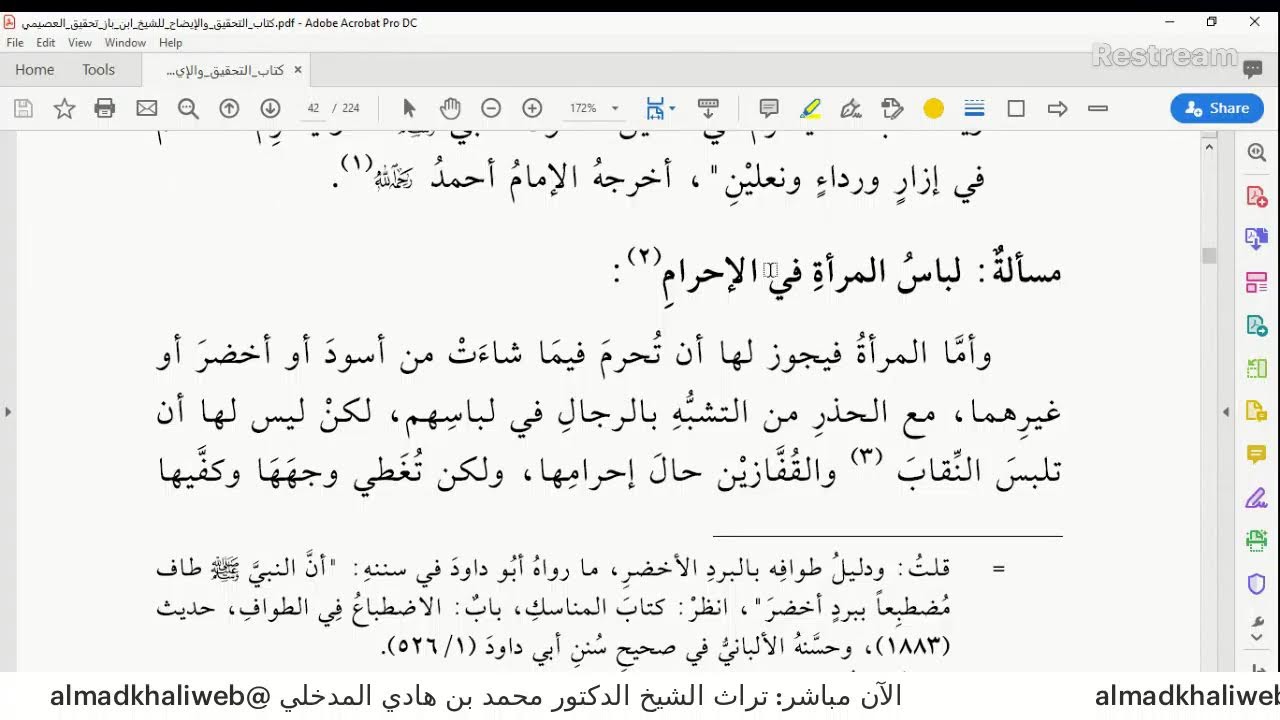
Task: Click the scrolling mode keyboard icon
Action: tap(708, 108)
